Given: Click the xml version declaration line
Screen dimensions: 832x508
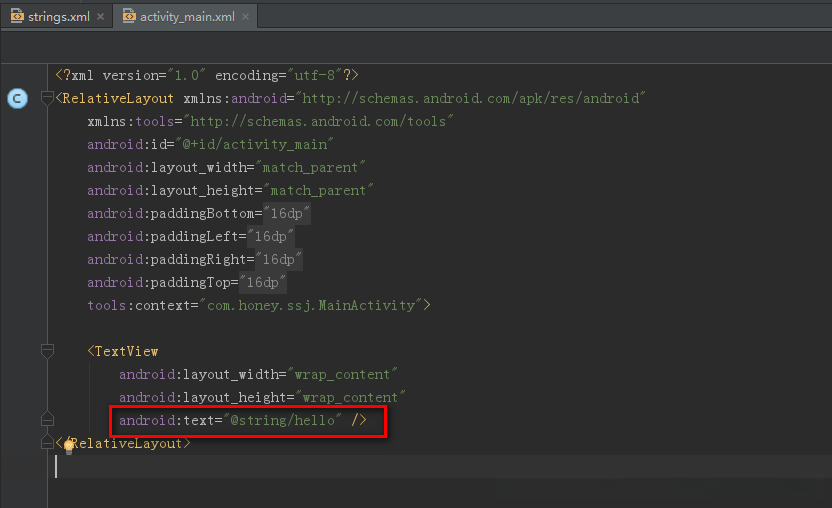Looking at the screenshot, I should click(207, 75).
